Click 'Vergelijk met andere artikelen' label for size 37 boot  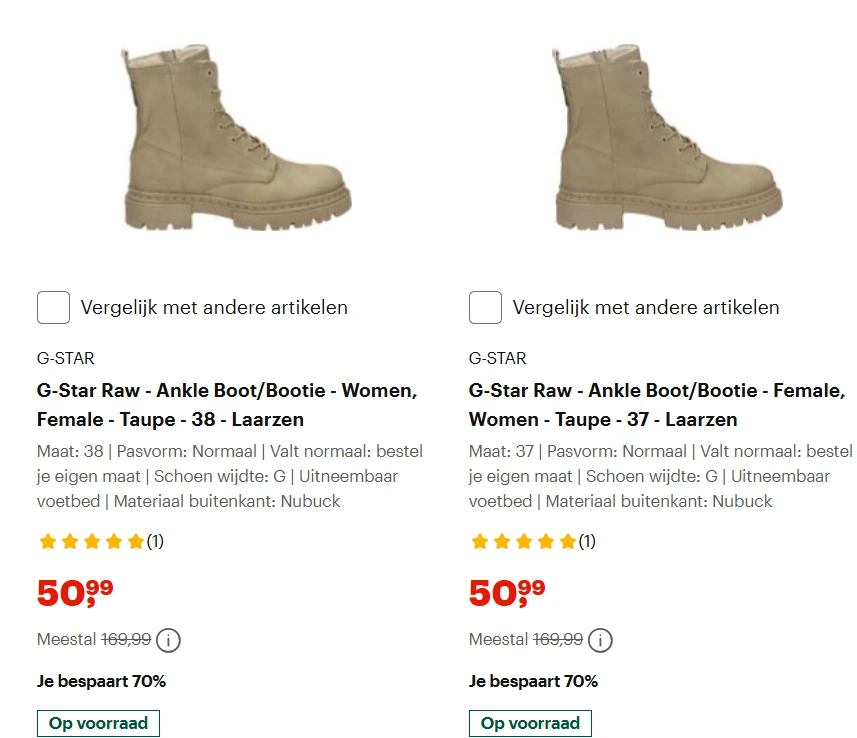coord(646,308)
